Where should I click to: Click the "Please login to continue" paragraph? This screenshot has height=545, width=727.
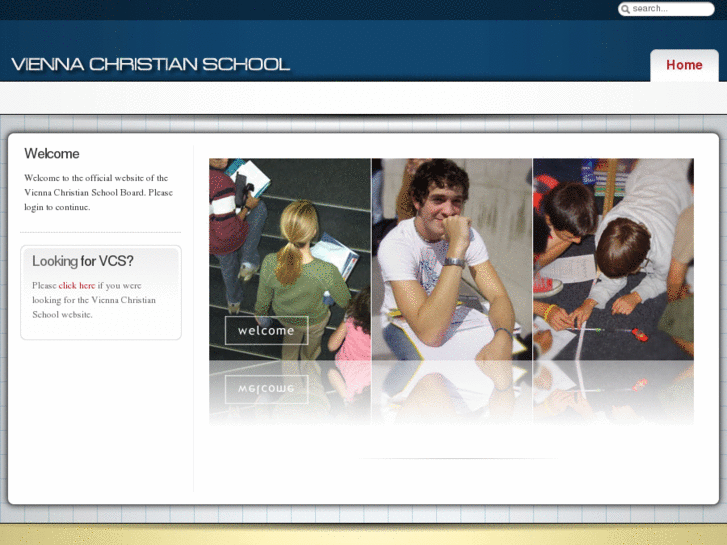[98, 192]
